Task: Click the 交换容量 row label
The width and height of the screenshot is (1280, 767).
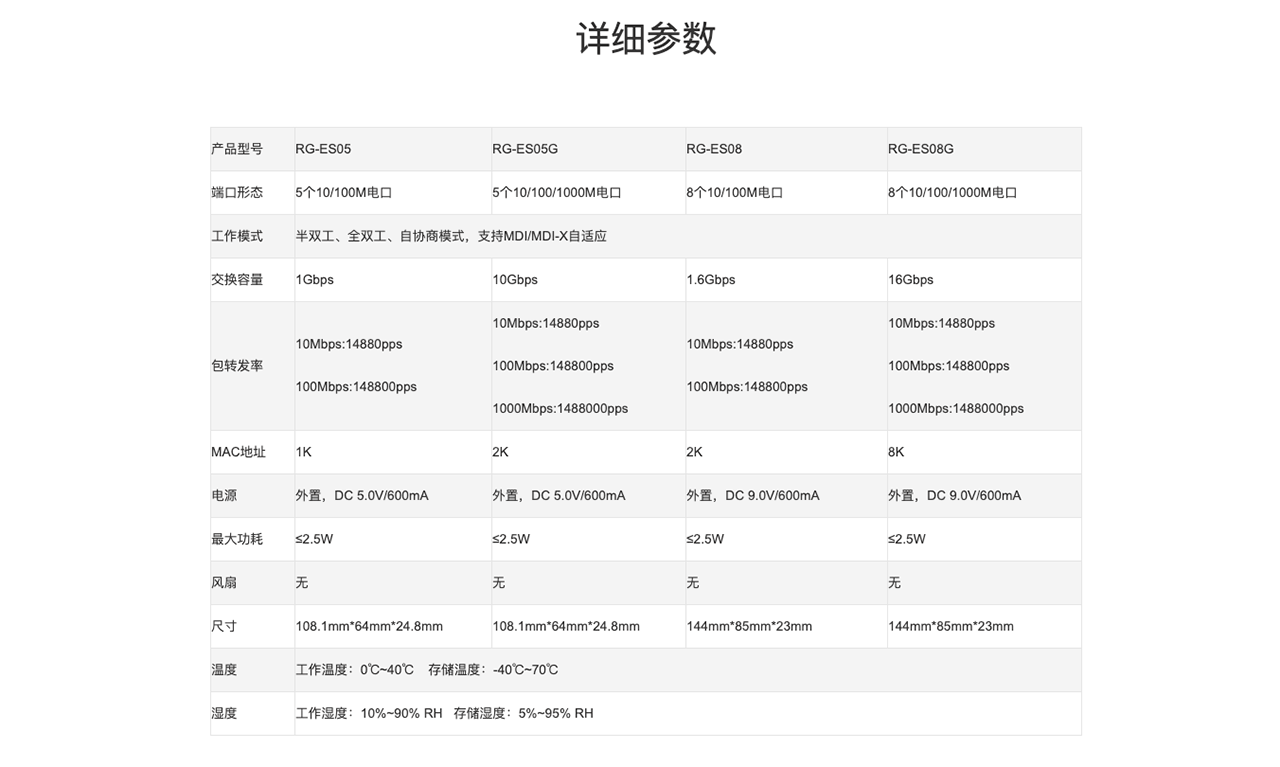Action: pyautogui.click(x=237, y=280)
